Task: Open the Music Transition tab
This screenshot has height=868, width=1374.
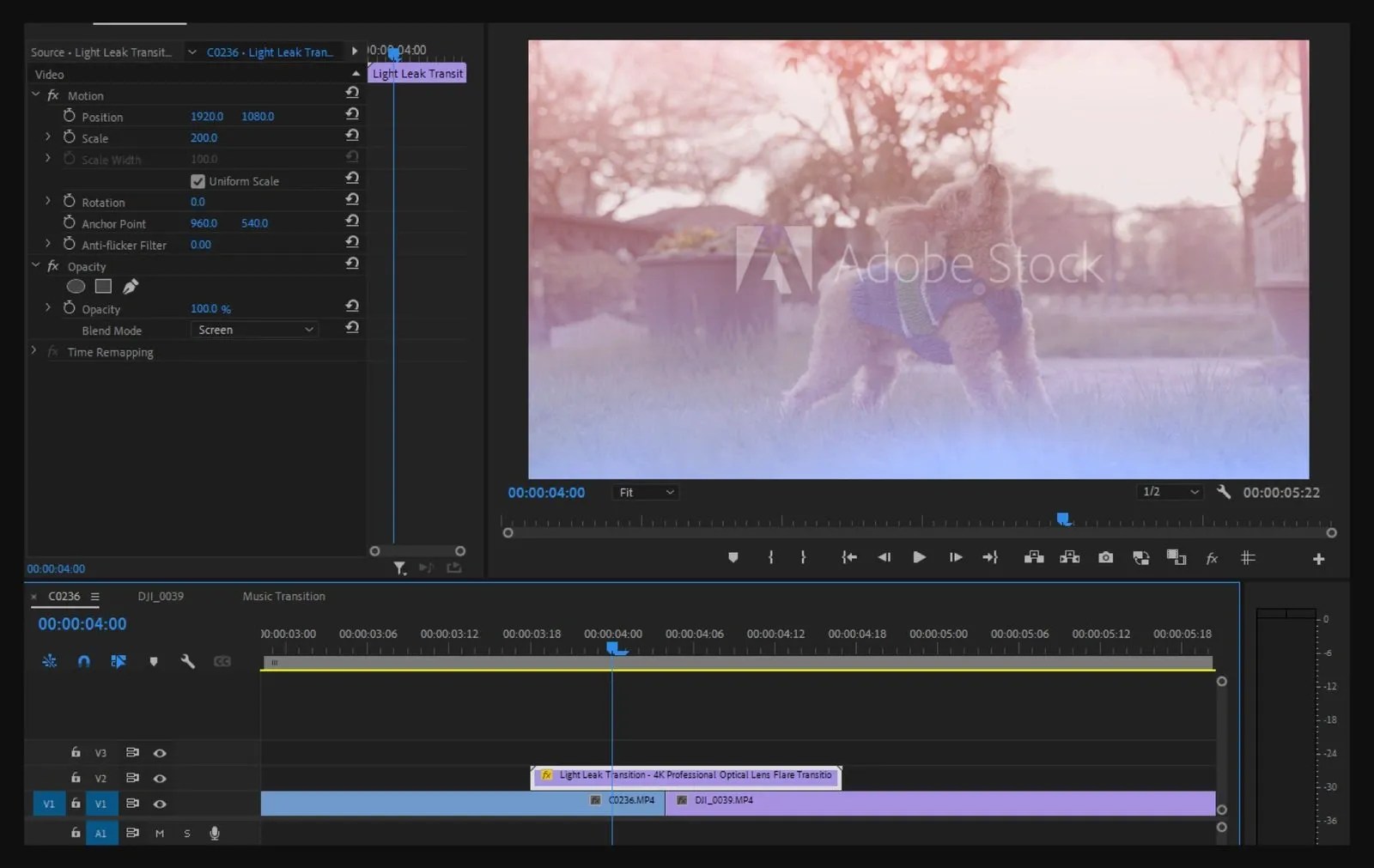Action: 283,596
